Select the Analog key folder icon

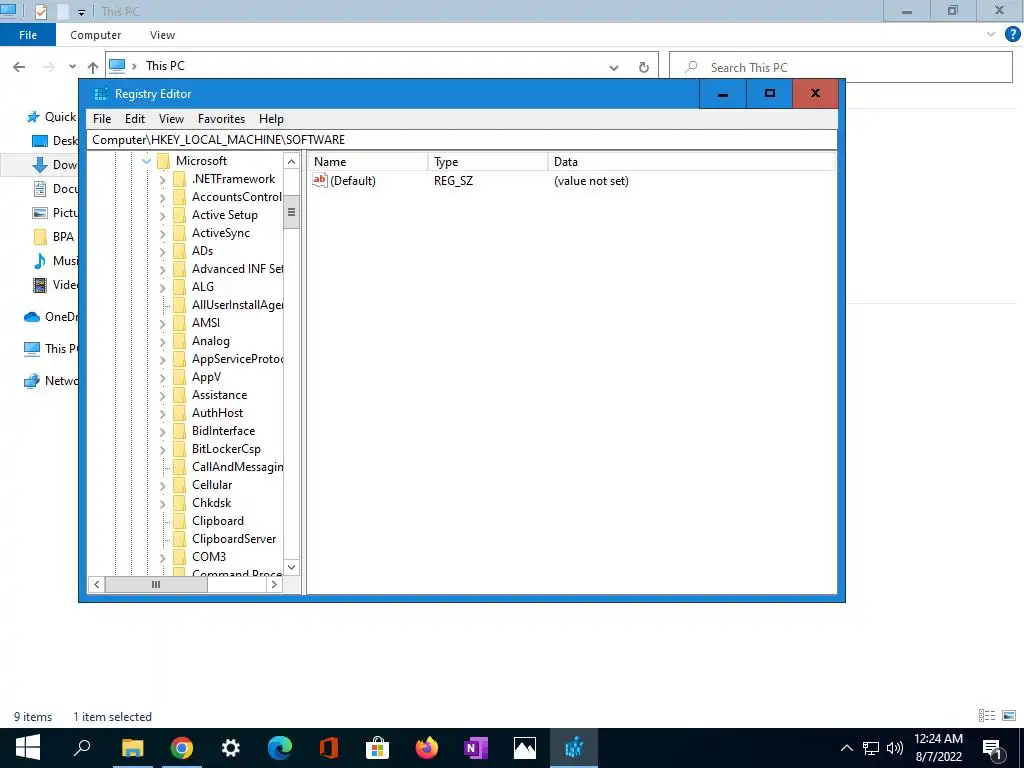point(180,341)
